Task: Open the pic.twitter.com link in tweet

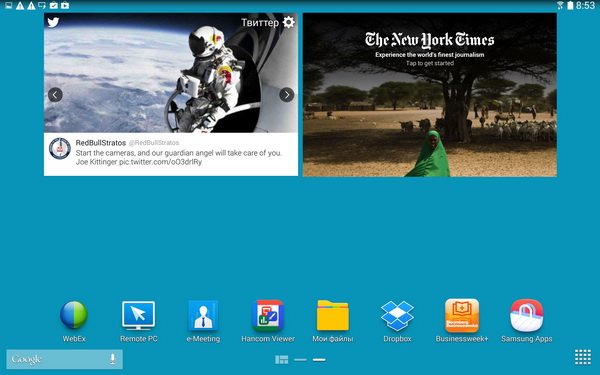Action: (x=160, y=162)
